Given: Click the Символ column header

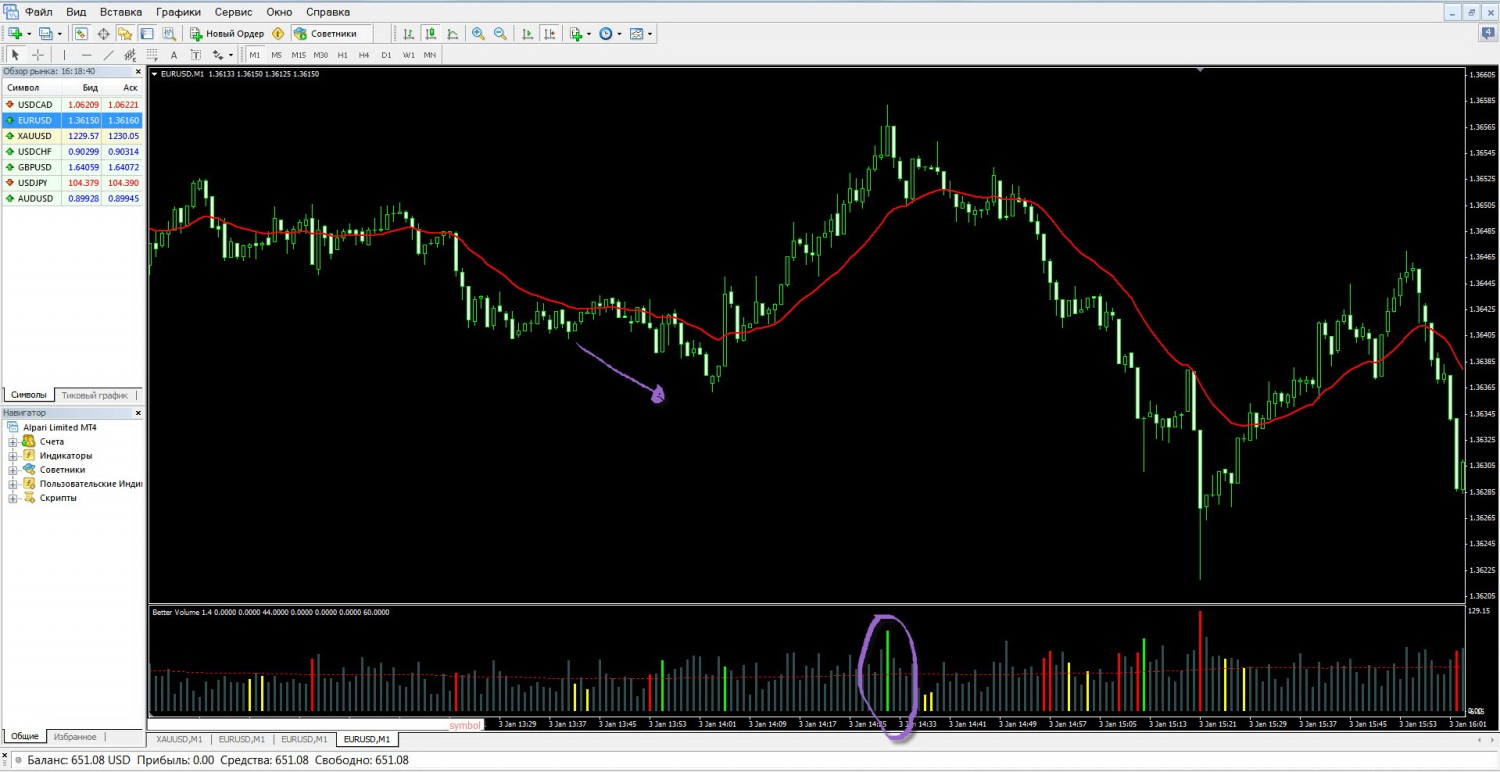Looking at the screenshot, I should (x=30, y=88).
